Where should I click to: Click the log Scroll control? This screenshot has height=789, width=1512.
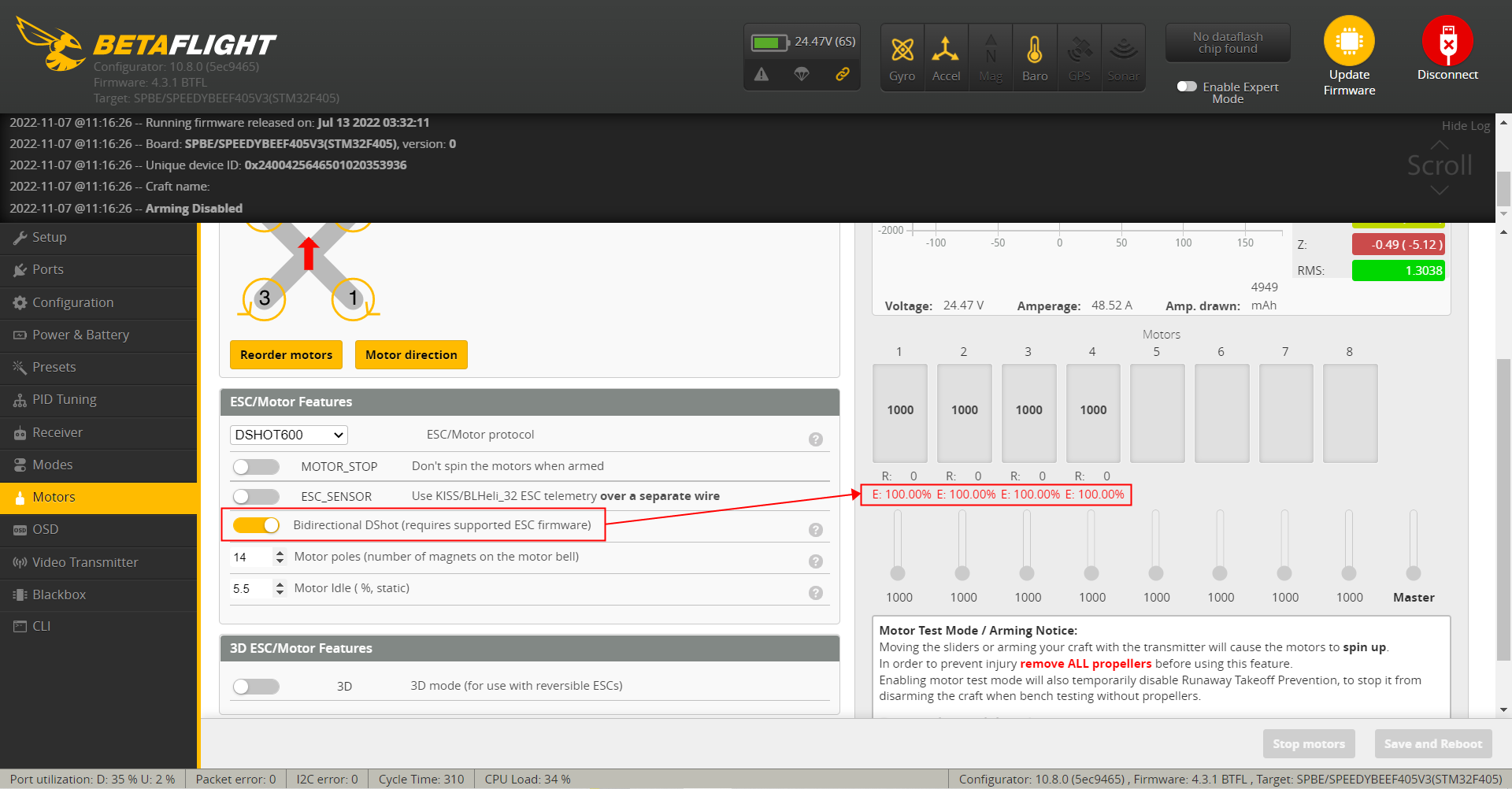pyautogui.click(x=1440, y=167)
